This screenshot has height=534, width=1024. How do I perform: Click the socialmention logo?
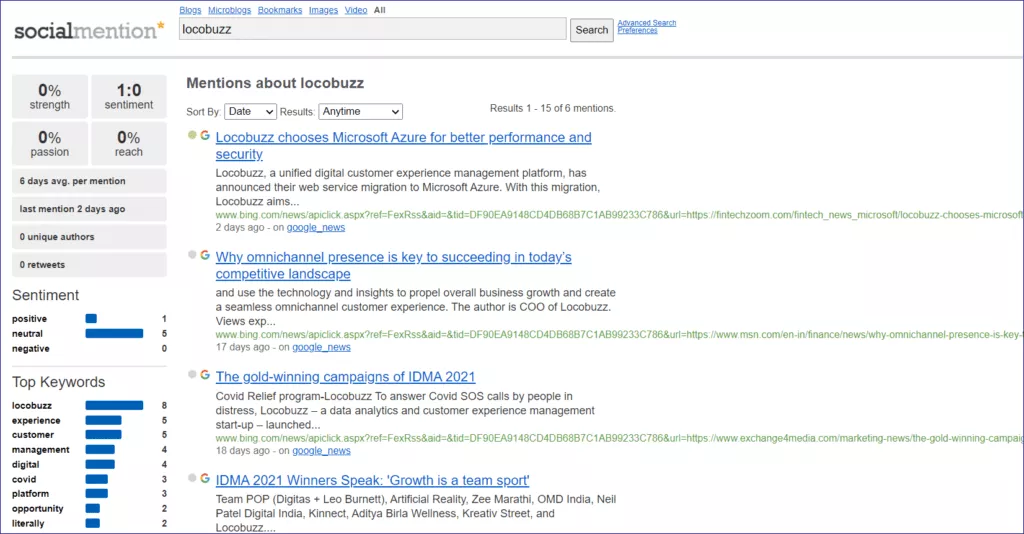tap(88, 29)
